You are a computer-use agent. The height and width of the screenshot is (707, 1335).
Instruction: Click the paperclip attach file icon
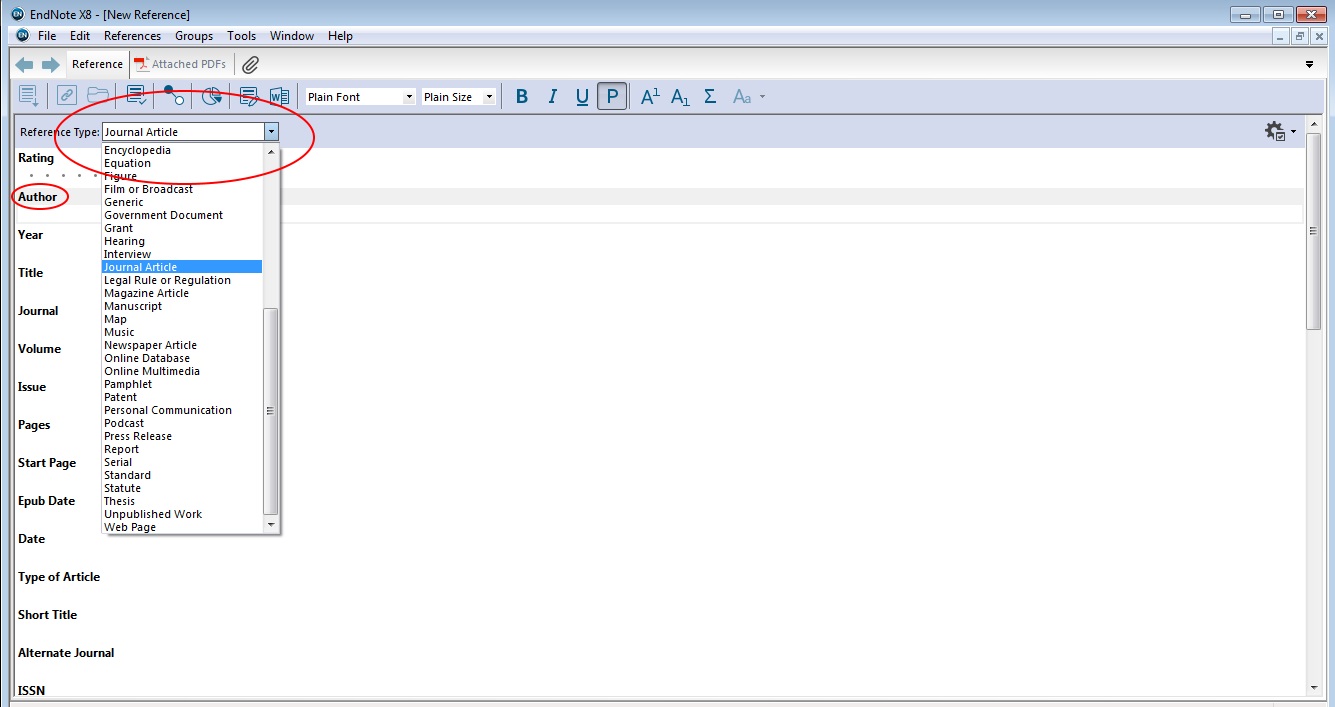[x=250, y=64]
